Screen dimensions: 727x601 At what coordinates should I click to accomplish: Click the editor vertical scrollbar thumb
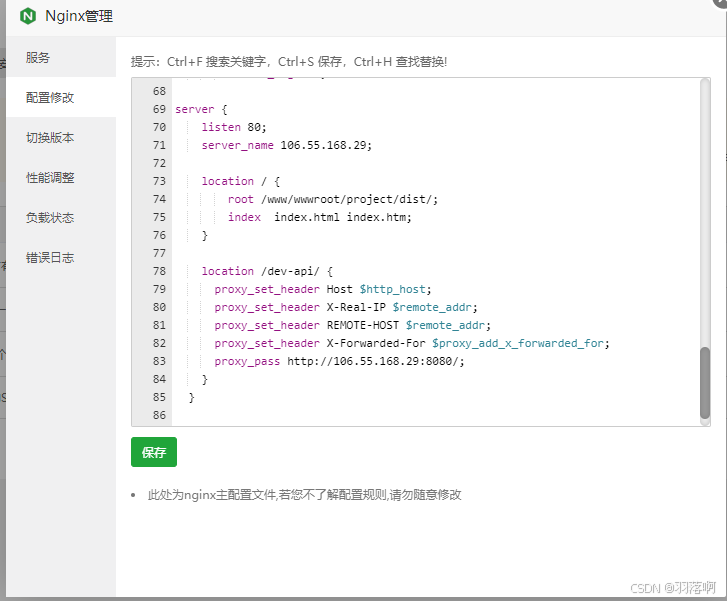pos(705,383)
